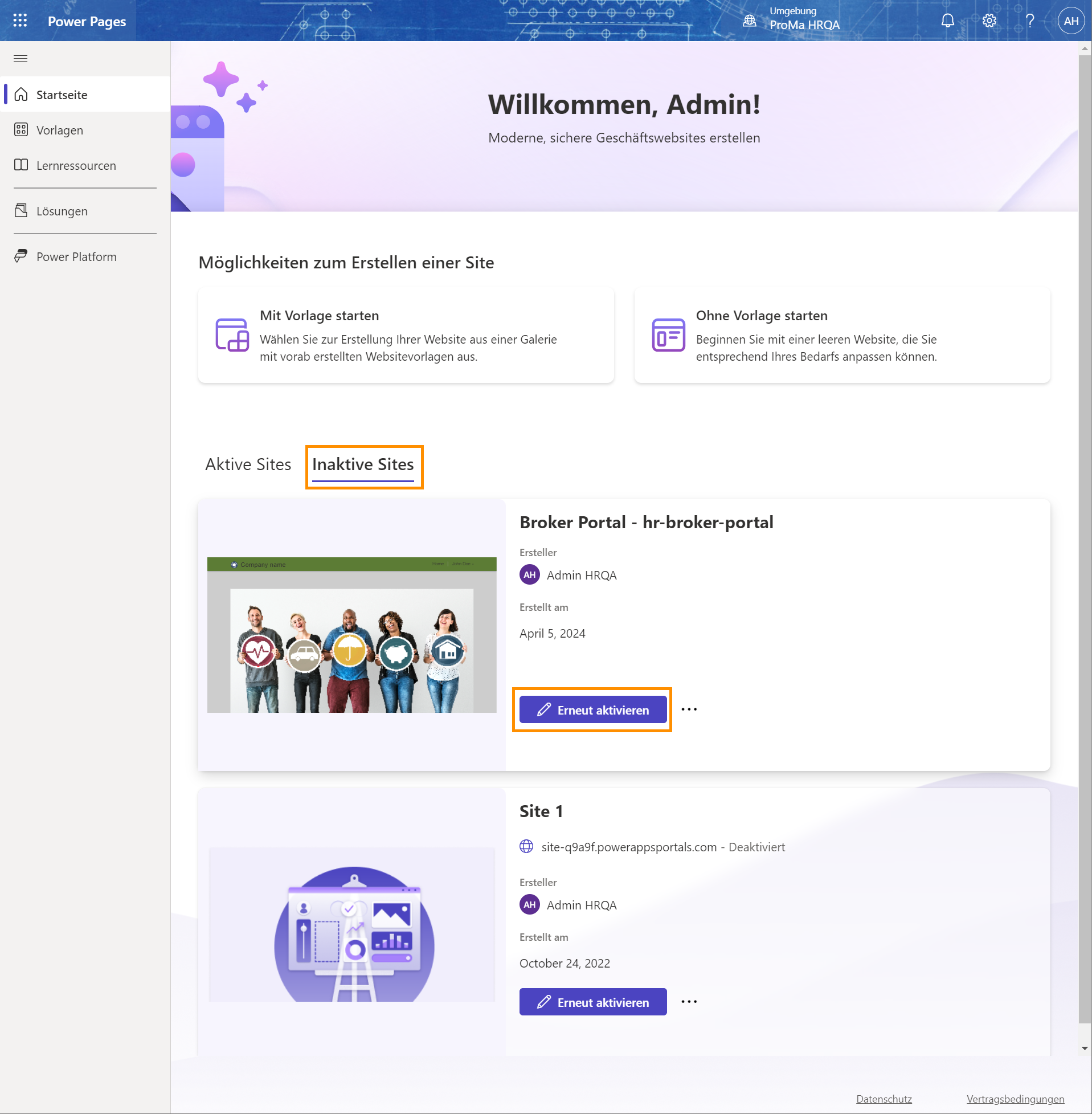Open Lösungen in the sidebar
Screen dimensions: 1092x1114
(85, 210)
